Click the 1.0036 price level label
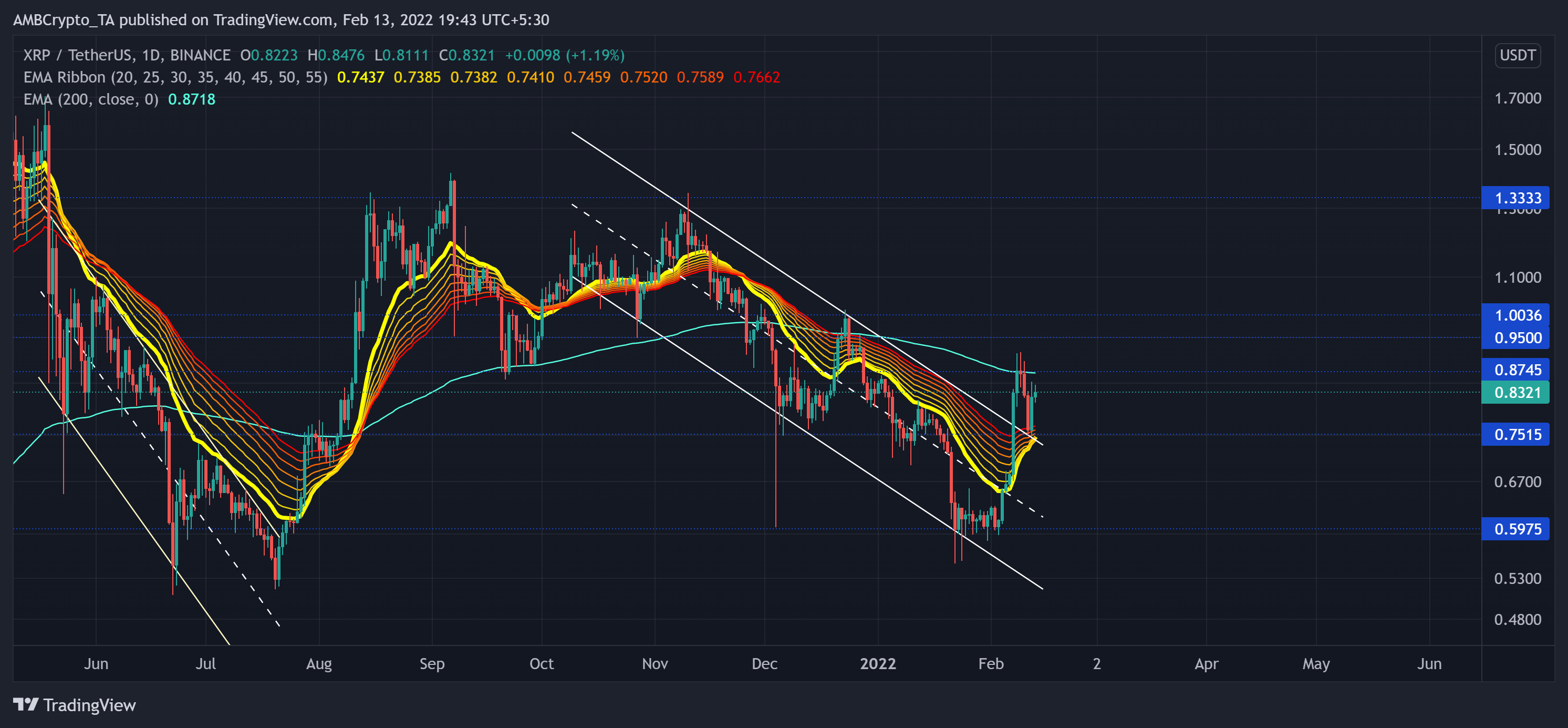 point(1514,315)
